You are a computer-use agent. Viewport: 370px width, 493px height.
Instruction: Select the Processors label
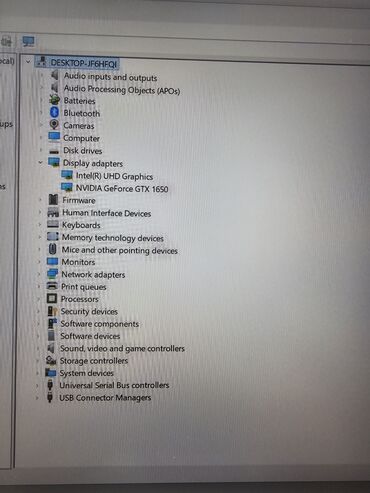point(80,299)
